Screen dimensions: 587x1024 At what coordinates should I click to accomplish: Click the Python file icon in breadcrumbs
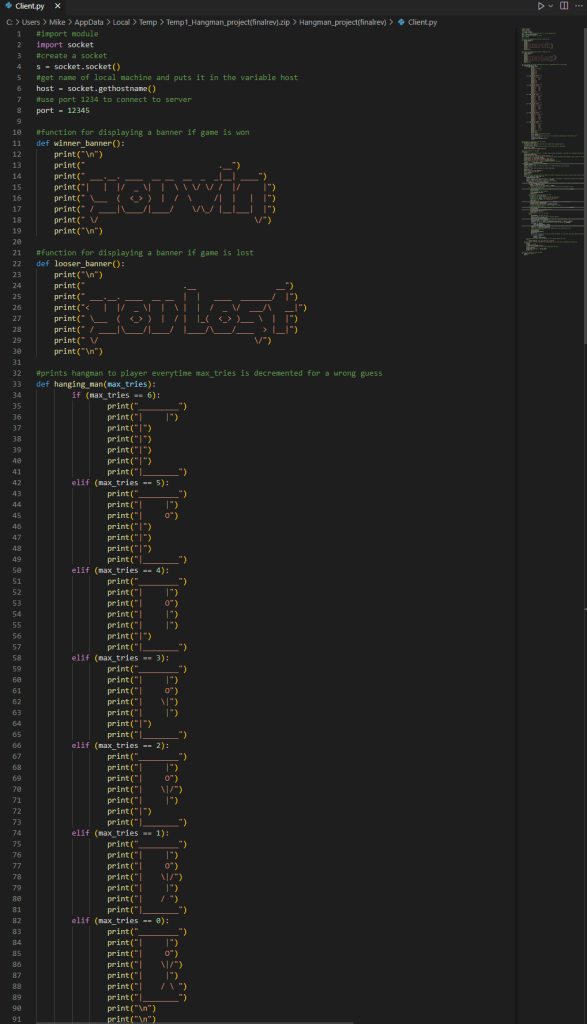tap(401, 22)
